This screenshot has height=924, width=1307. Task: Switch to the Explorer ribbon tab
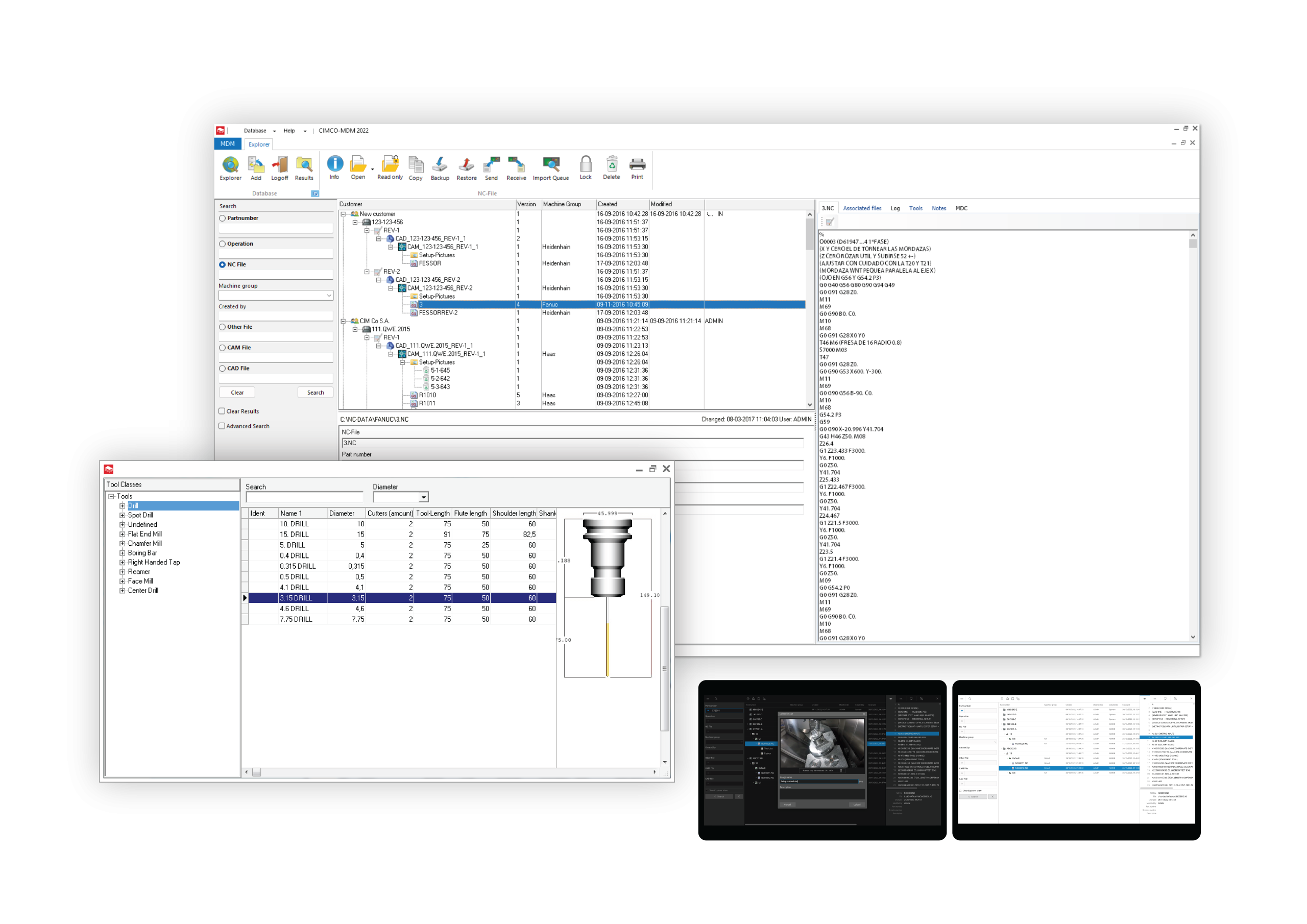coord(259,144)
